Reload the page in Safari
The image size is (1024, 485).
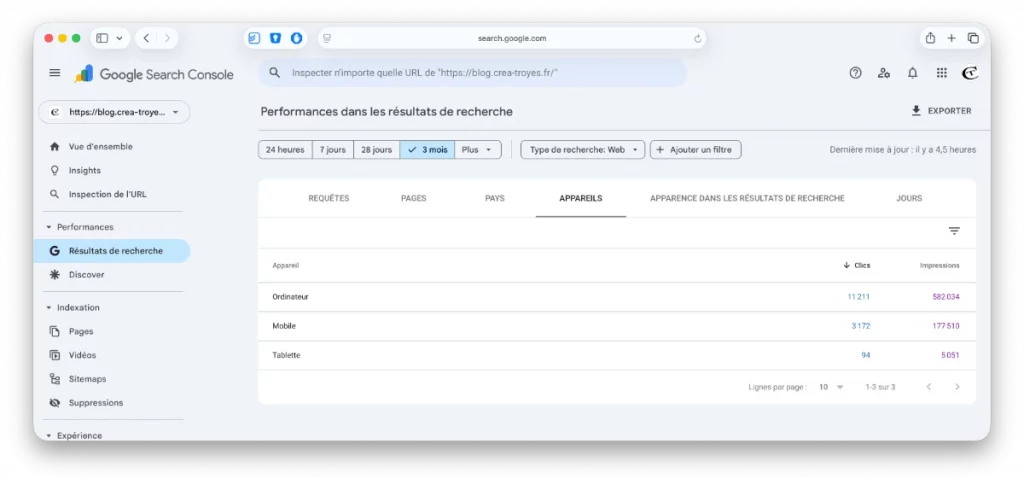[x=697, y=39]
